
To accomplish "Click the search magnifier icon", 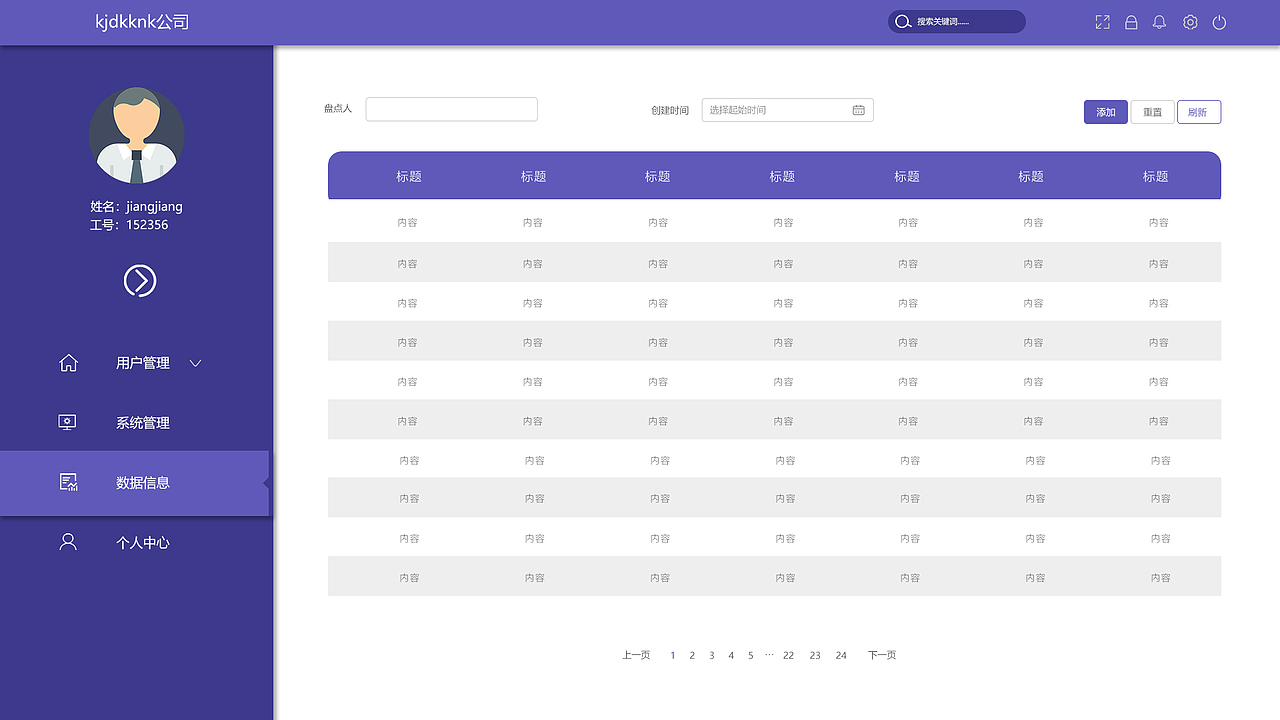I will tap(902, 22).
